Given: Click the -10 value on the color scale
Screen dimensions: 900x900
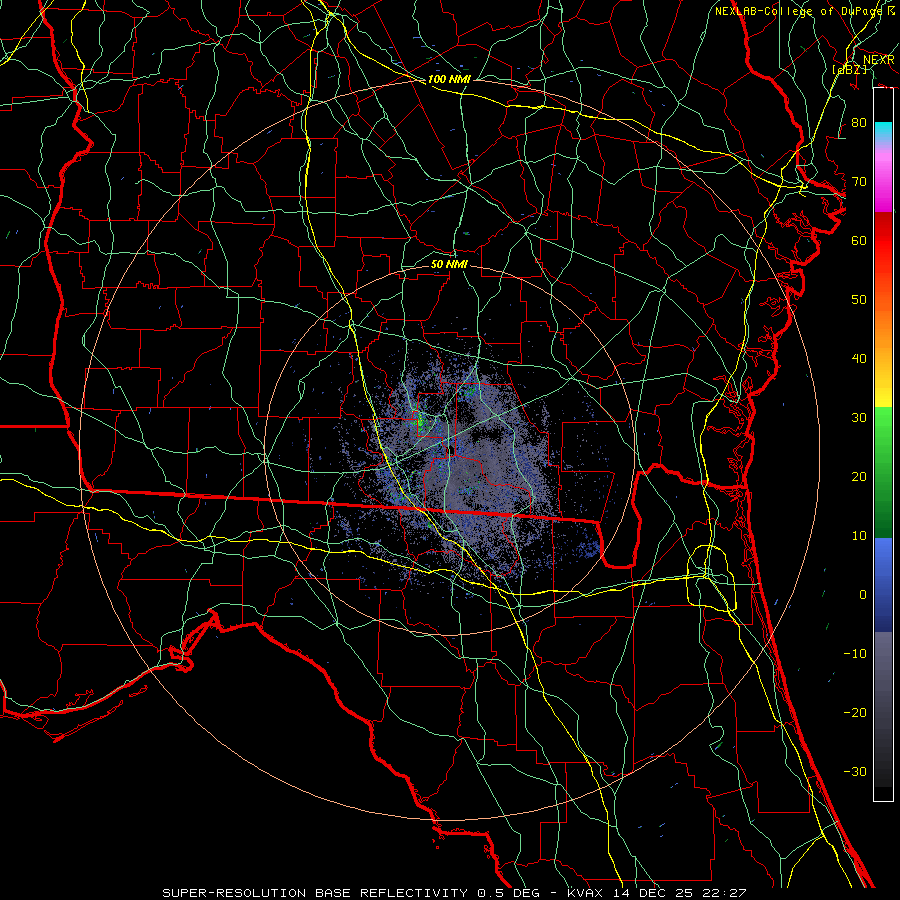Looking at the screenshot, I should click(855, 653).
